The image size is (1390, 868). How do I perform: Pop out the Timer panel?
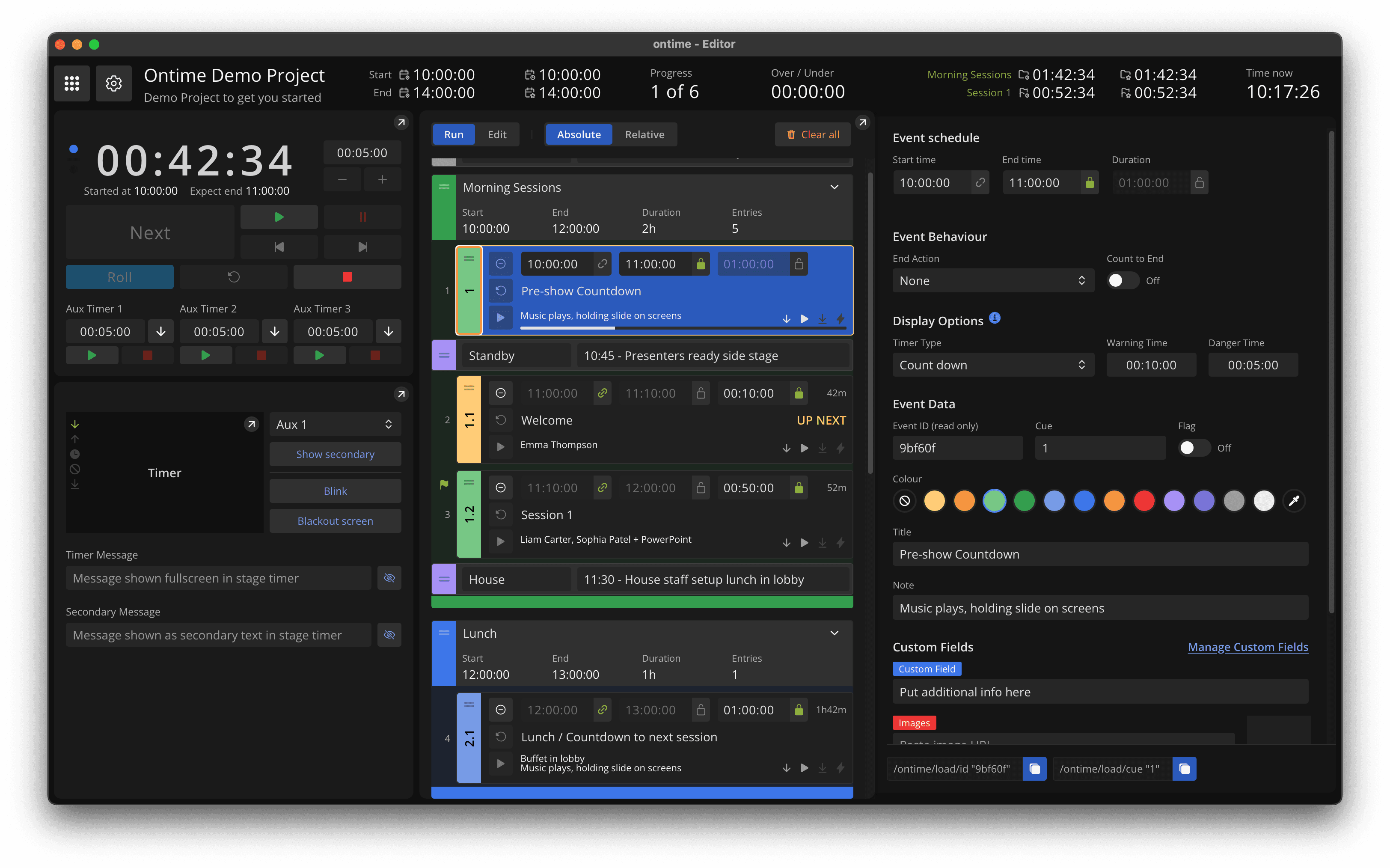251,424
